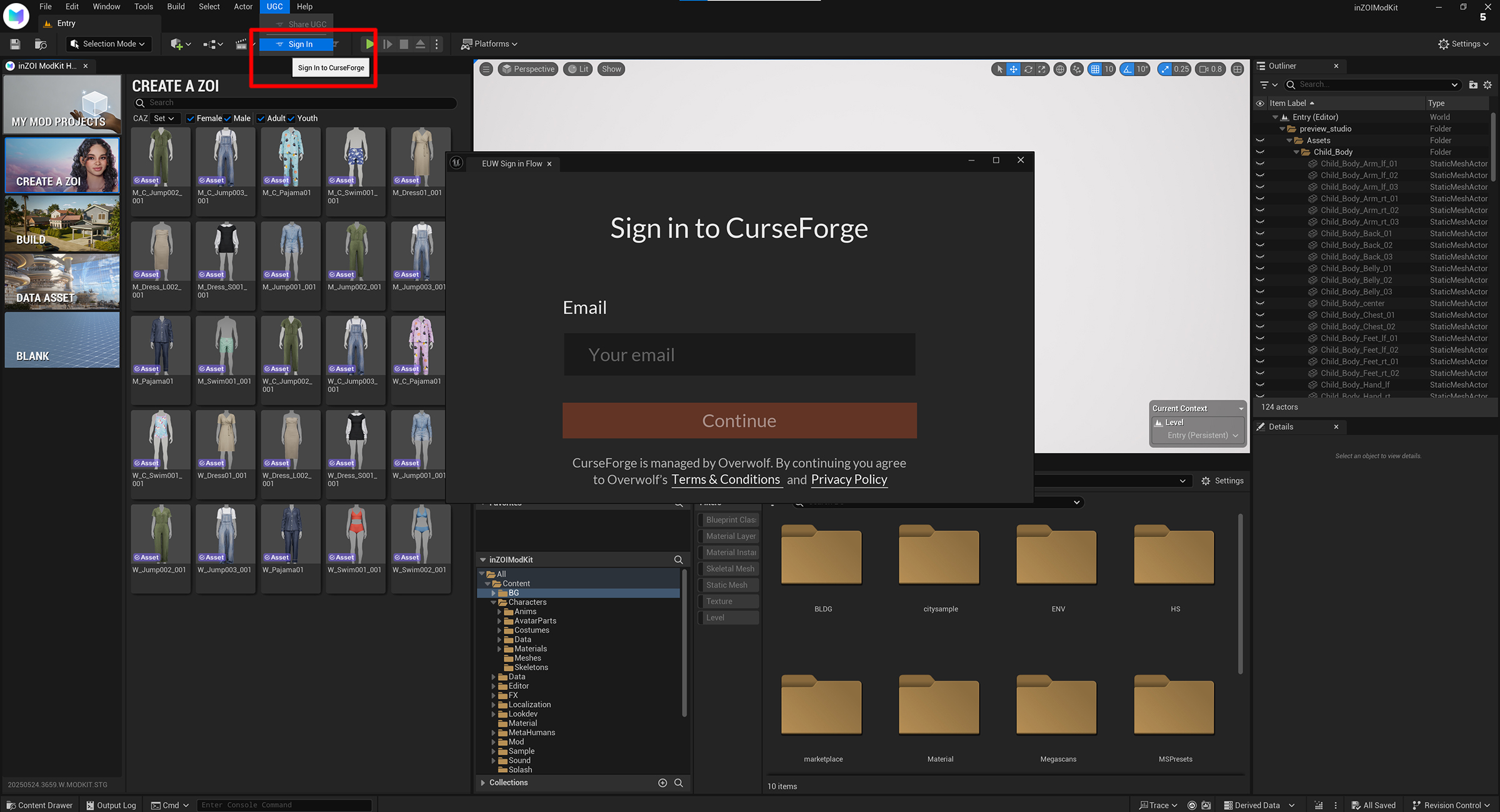Open Browse content folder-search icon in toolbar
Viewport: 1500px width, 812px height.
point(41,44)
